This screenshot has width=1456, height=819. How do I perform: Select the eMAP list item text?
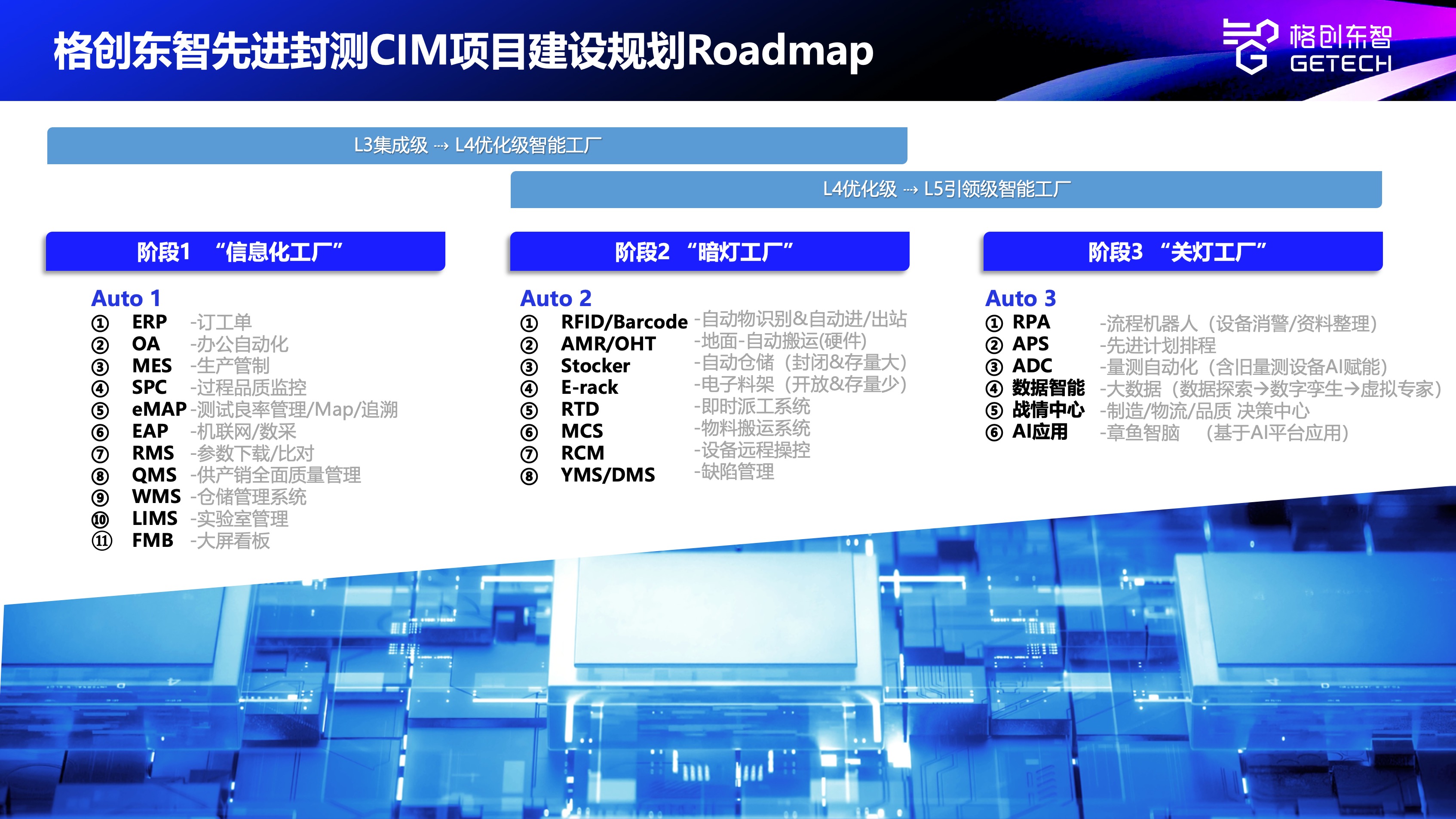click(159, 409)
